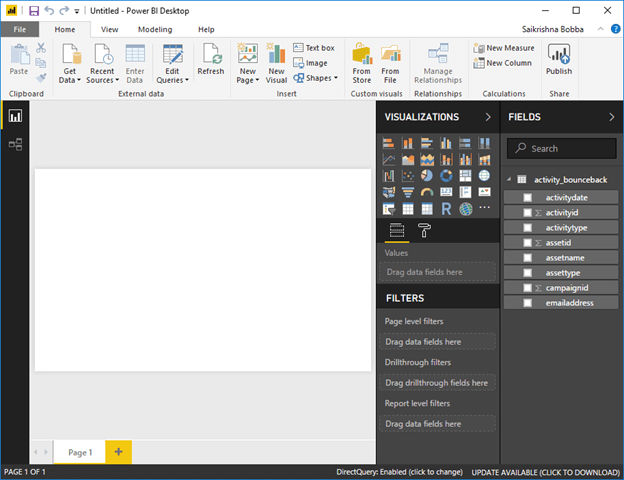The image size is (624, 480).
Task: Click the DirectQuery Enabled status link
Action: click(400, 472)
